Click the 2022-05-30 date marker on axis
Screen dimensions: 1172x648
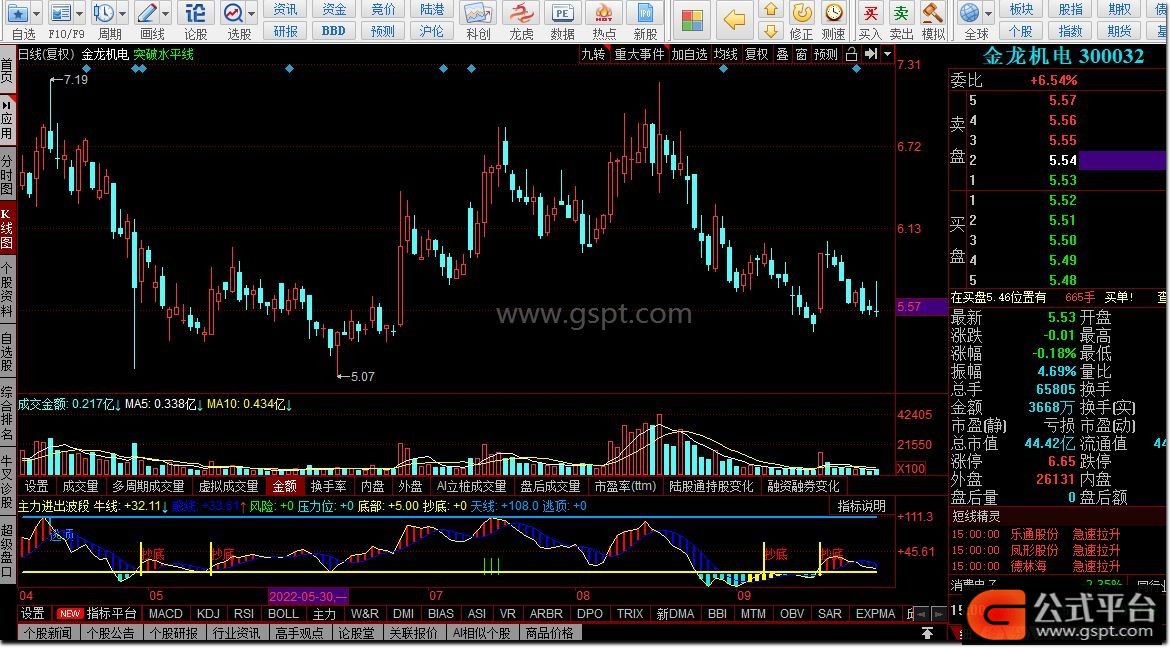coord(308,596)
